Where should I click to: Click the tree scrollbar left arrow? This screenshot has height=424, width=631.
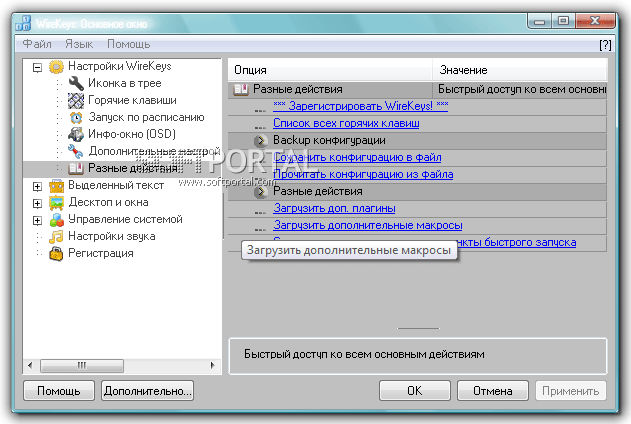tap(30, 365)
